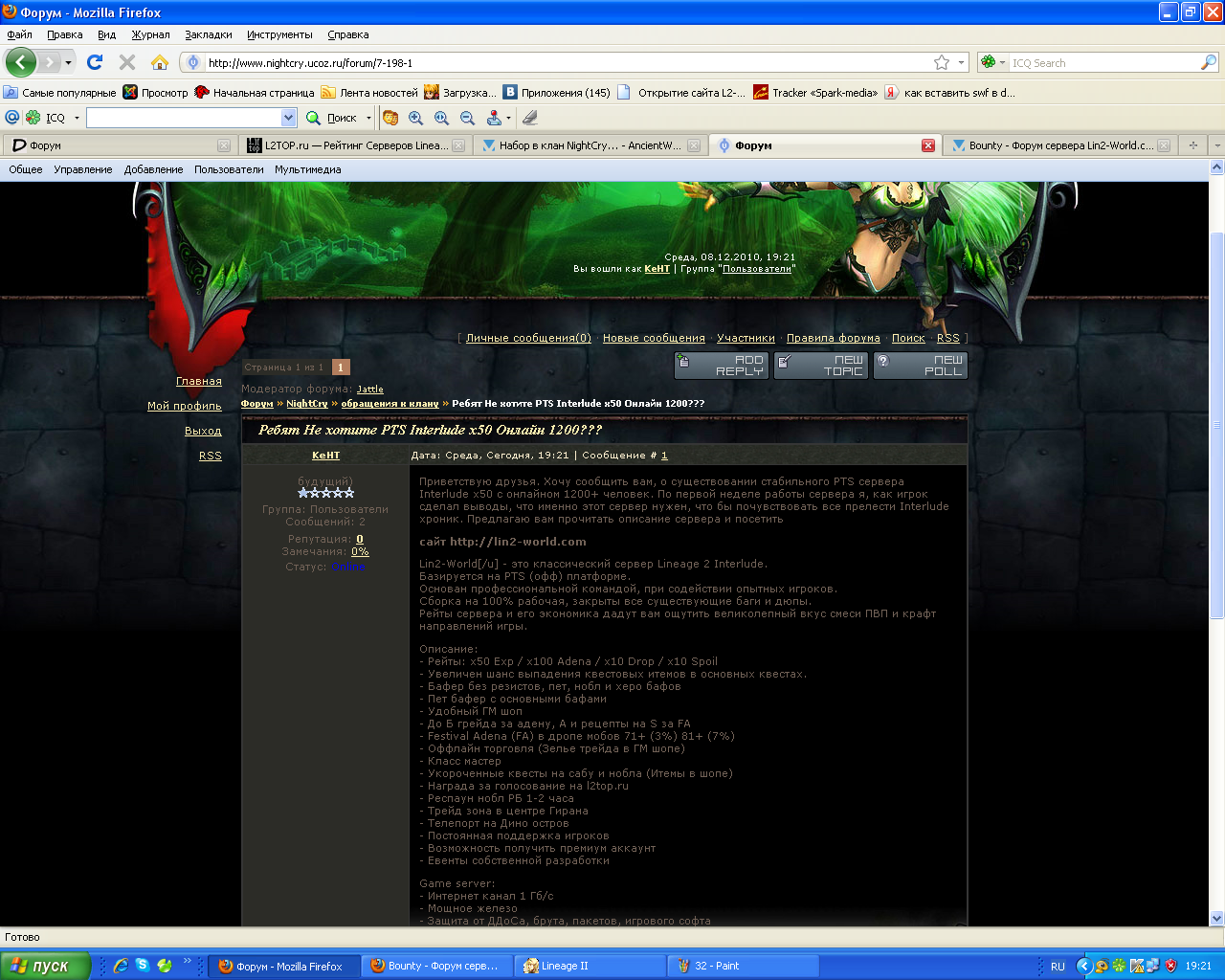Switch to 32 - Paint in the taskbar
The width and height of the screenshot is (1225, 980).
click(x=742, y=966)
